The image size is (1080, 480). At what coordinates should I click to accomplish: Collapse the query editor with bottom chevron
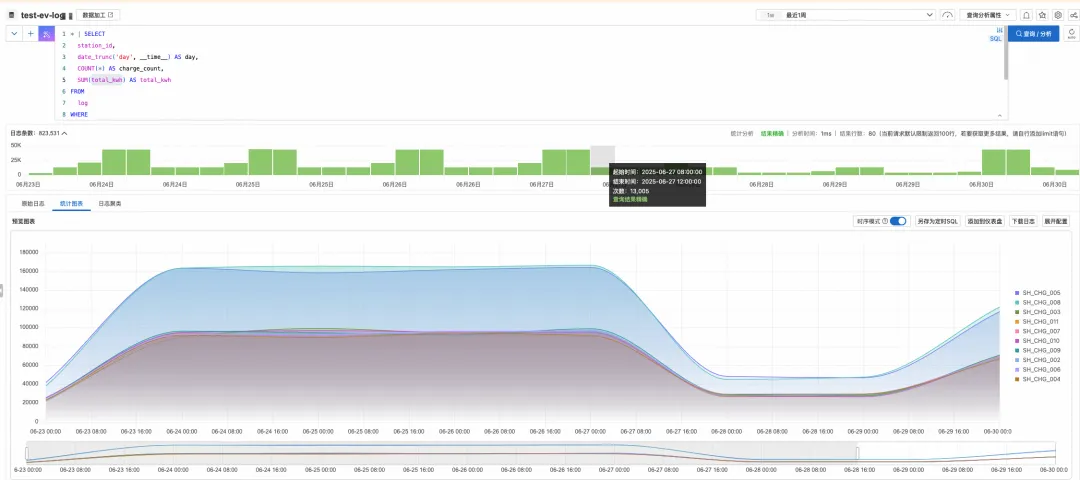point(999,115)
